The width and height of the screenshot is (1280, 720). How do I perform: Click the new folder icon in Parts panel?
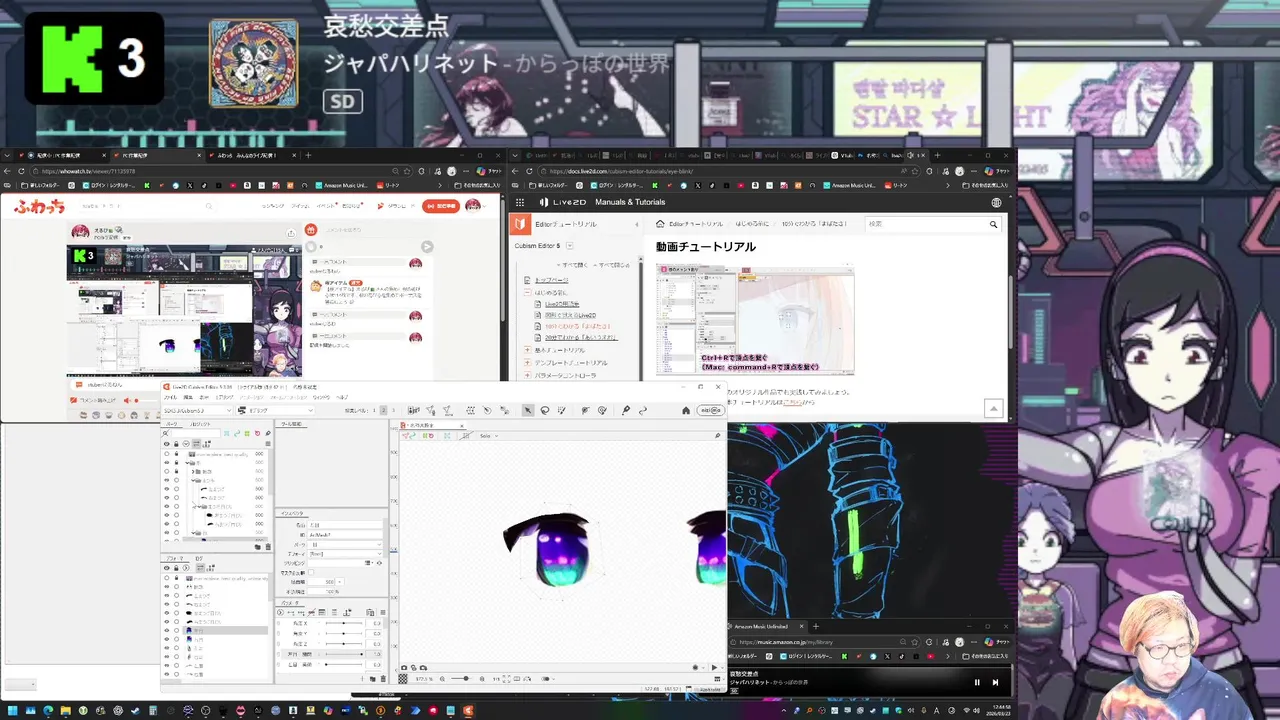point(258,547)
